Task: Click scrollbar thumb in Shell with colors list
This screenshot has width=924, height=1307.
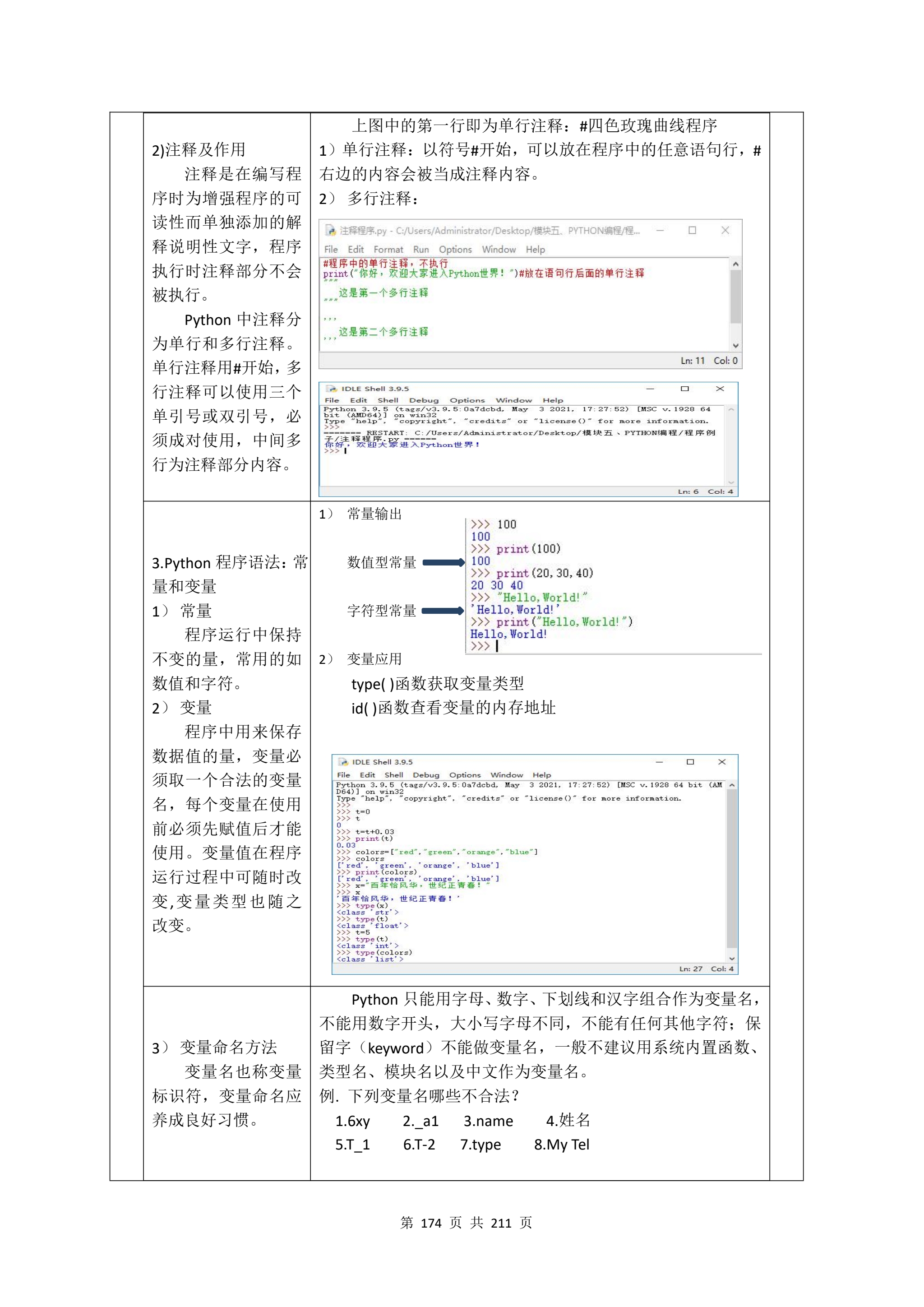Action: [732, 869]
